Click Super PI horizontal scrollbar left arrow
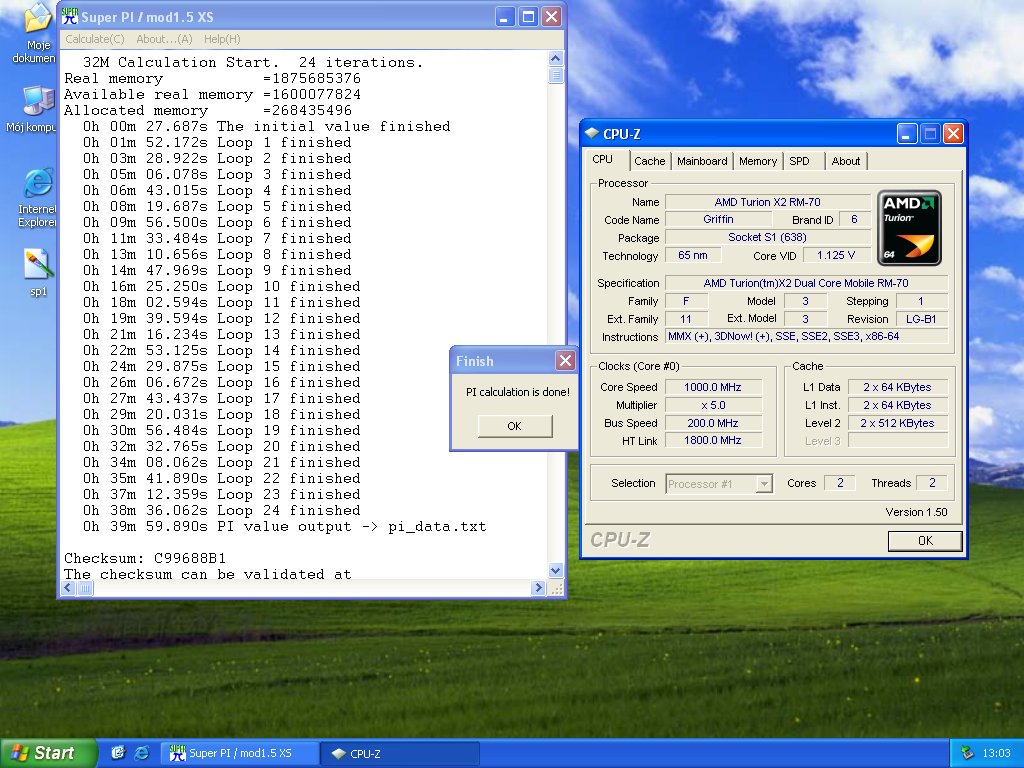 click(x=69, y=588)
